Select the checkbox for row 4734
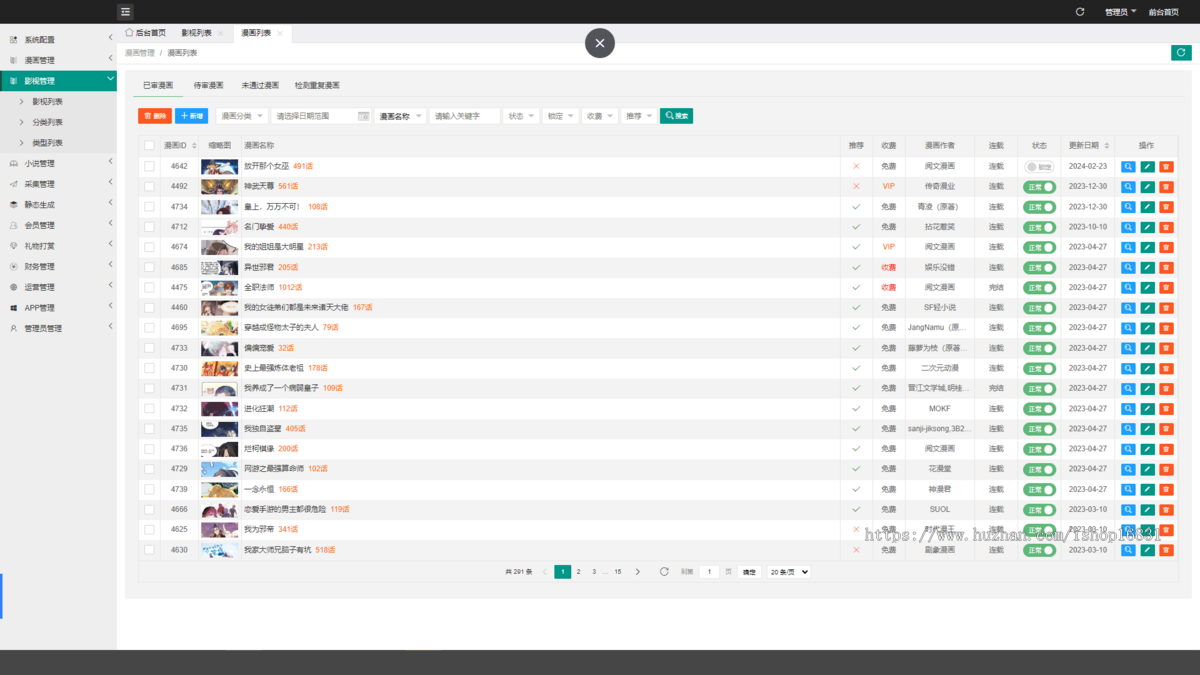This screenshot has height=675, width=1200. pyautogui.click(x=149, y=207)
